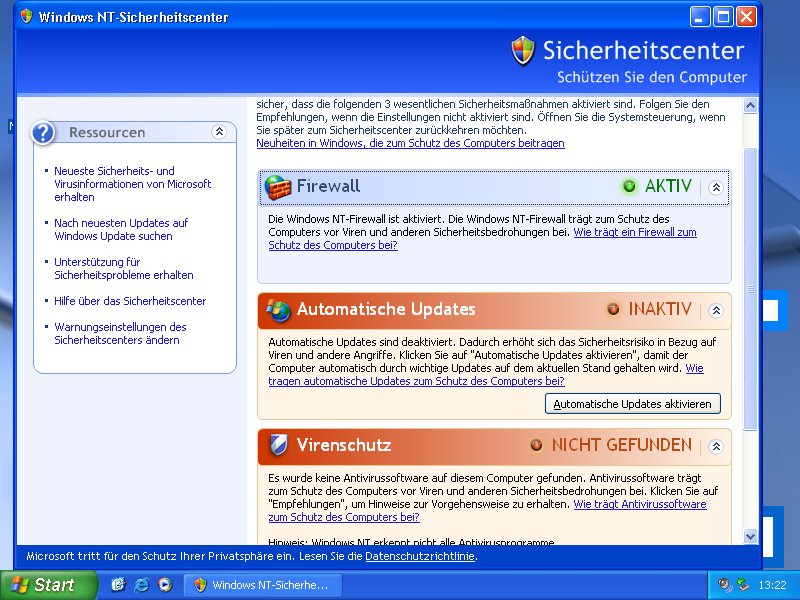Open the Windows Start menu
Screen dimensions: 800x600
pyautogui.click(x=48, y=585)
